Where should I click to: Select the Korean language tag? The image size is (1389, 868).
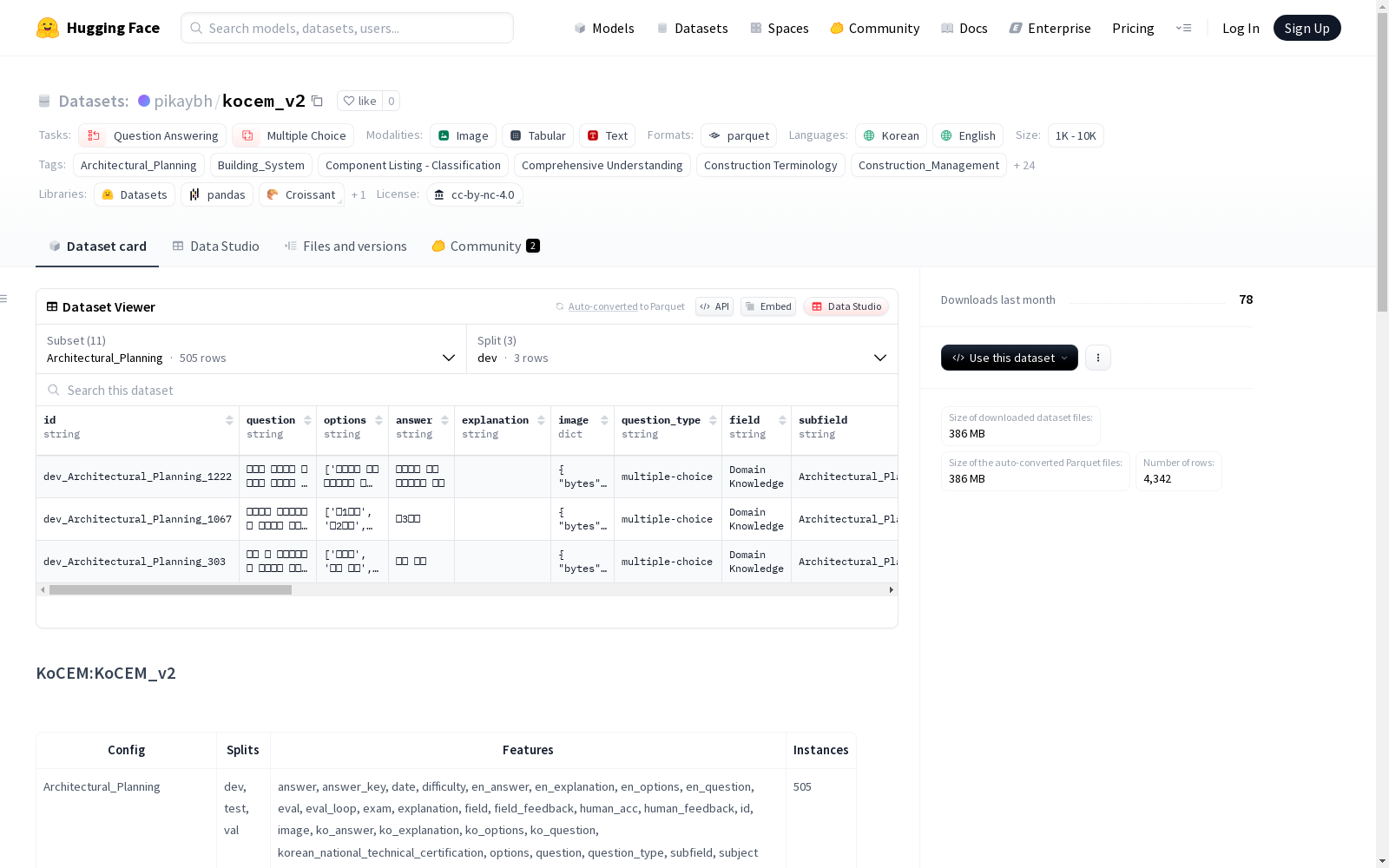891,135
